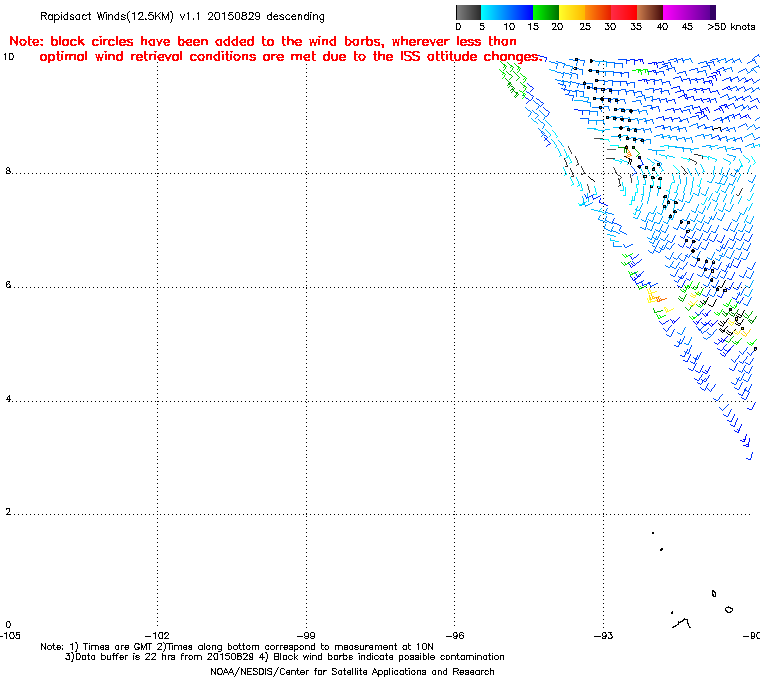Pick the red 30–35 knots legend segment

click(x=624, y=12)
